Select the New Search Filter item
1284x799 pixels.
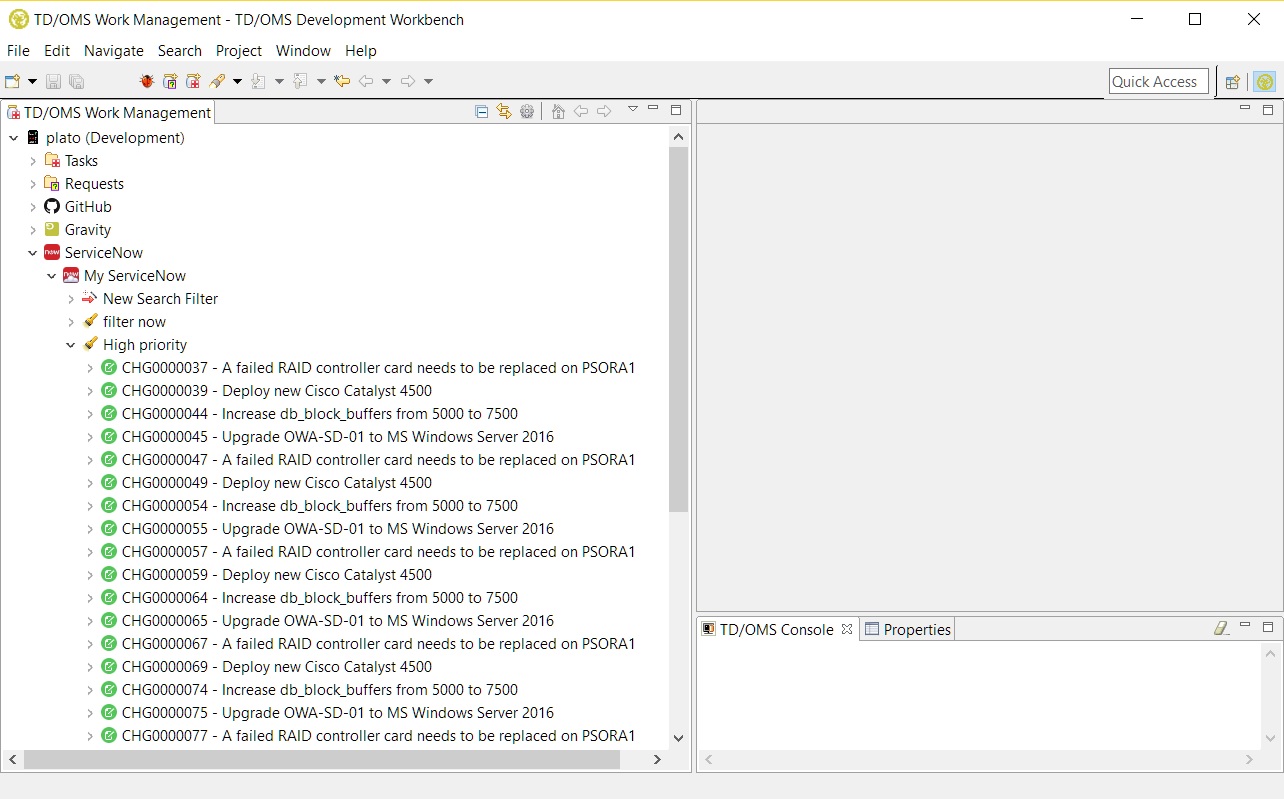coord(160,299)
